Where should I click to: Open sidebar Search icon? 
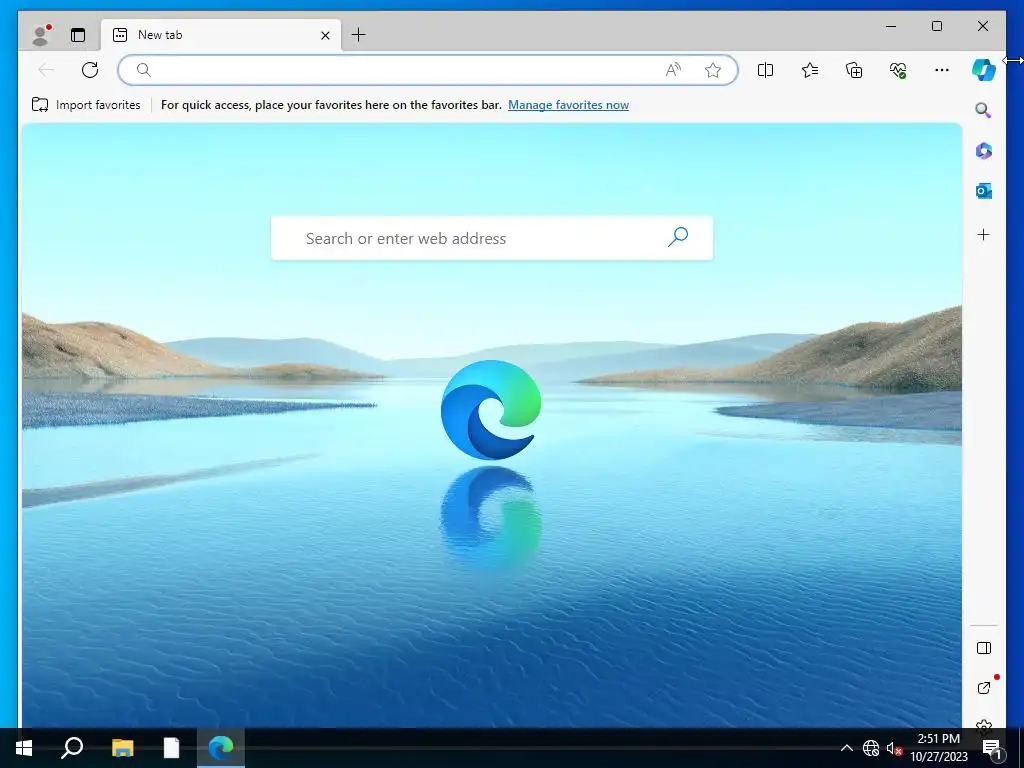[984, 110]
